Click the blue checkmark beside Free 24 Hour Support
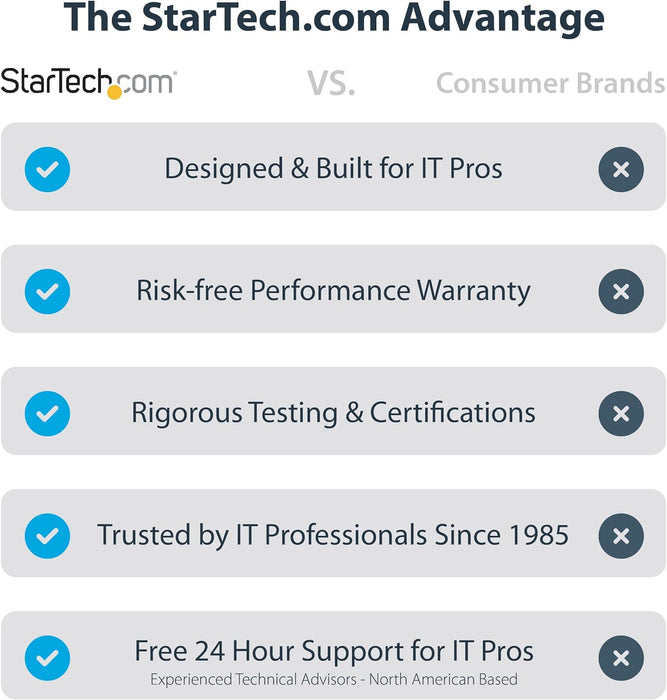This screenshot has height=700, width=667. point(47,657)
